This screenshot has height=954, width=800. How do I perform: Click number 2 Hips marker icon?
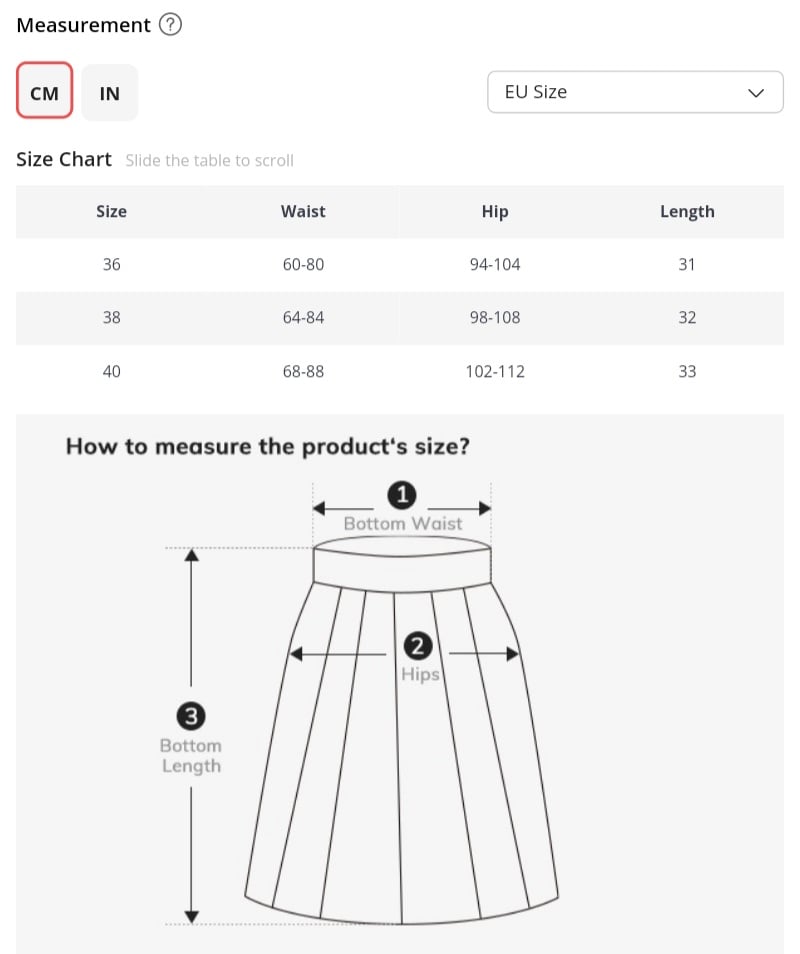417,647
